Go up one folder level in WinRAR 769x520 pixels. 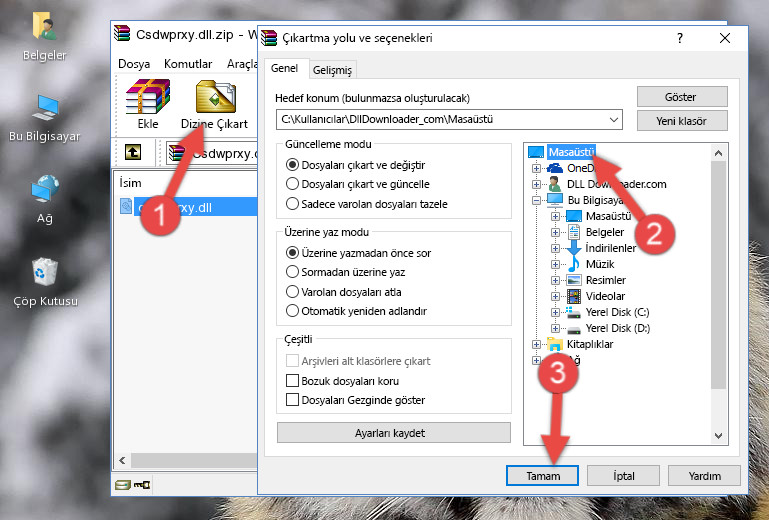[x=132, y=152]
